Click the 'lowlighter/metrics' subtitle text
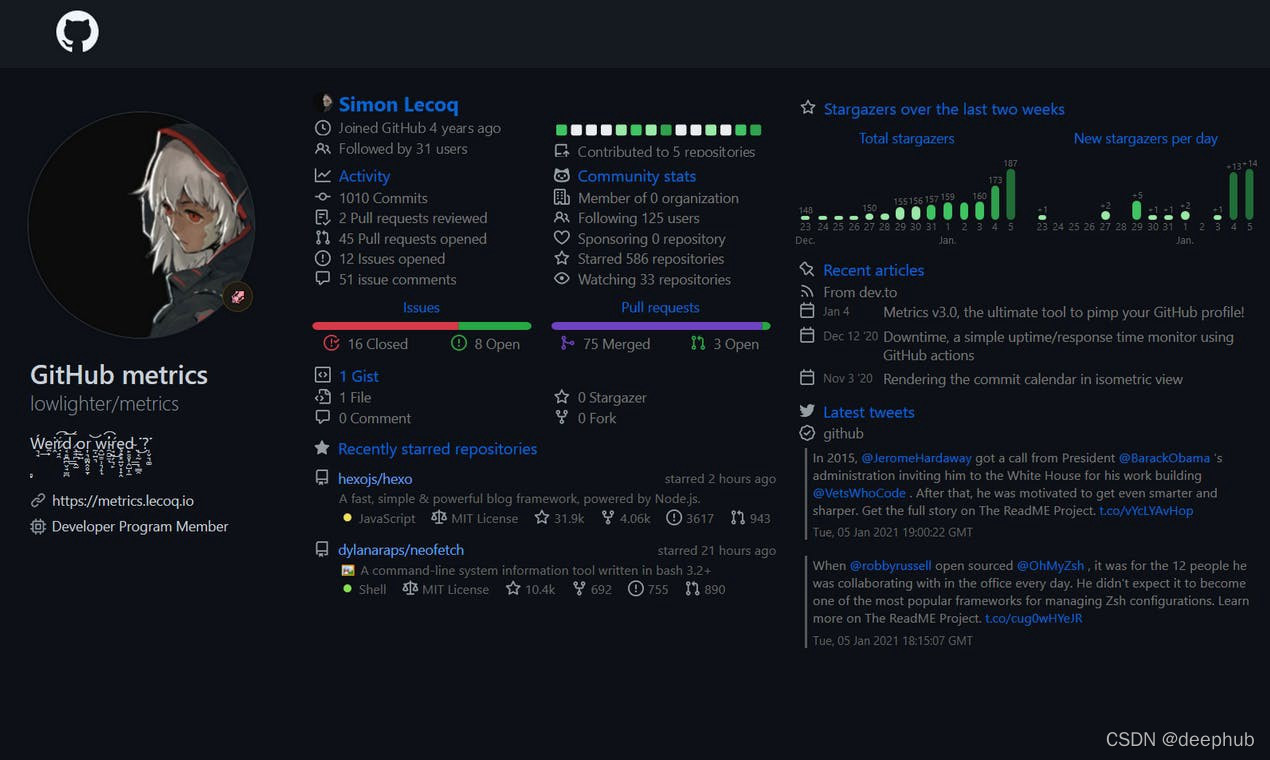 tap(105, 404)
